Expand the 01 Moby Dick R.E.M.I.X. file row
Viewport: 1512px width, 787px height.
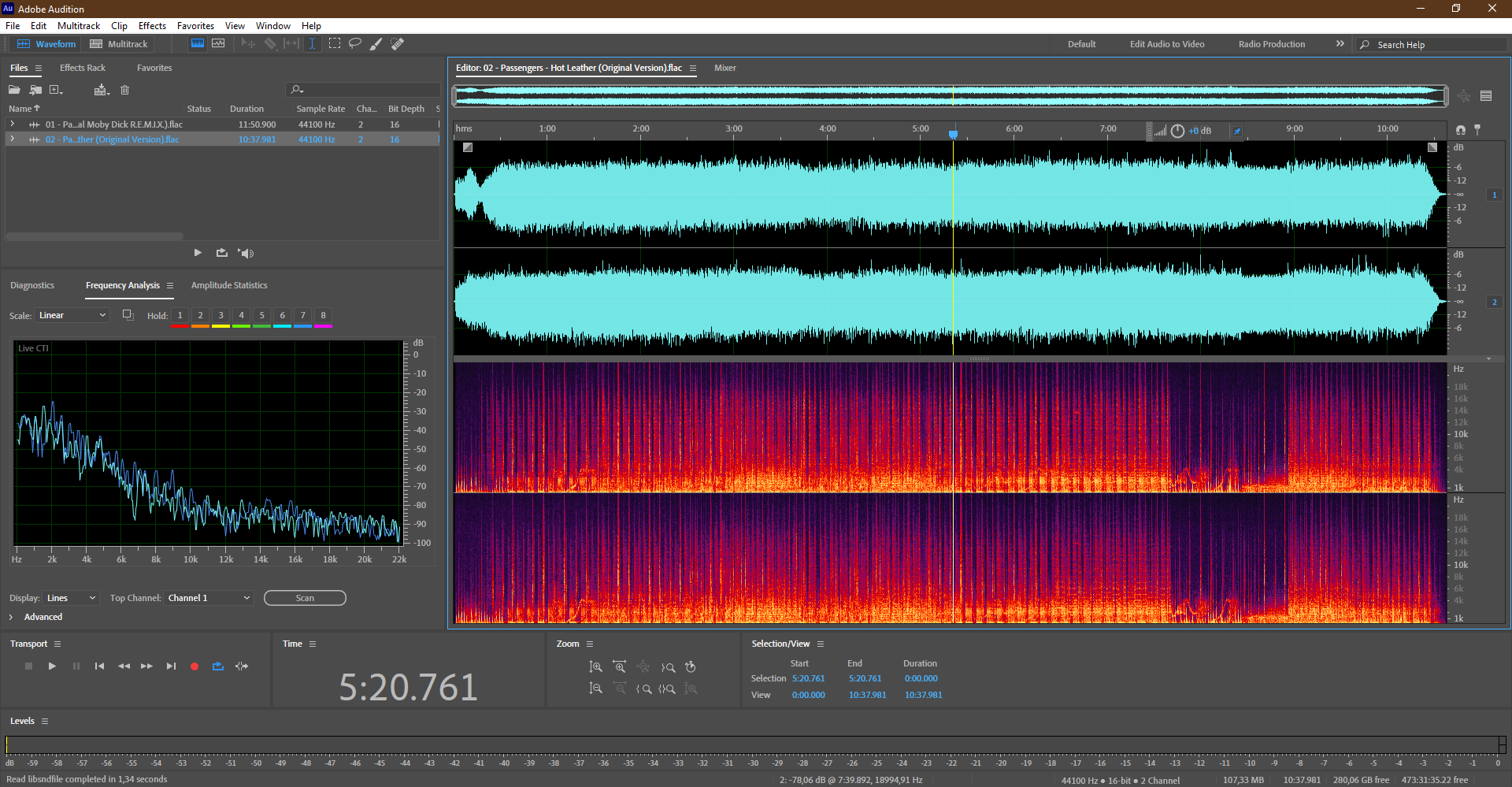pyautogui.click(x=12, y=124)
